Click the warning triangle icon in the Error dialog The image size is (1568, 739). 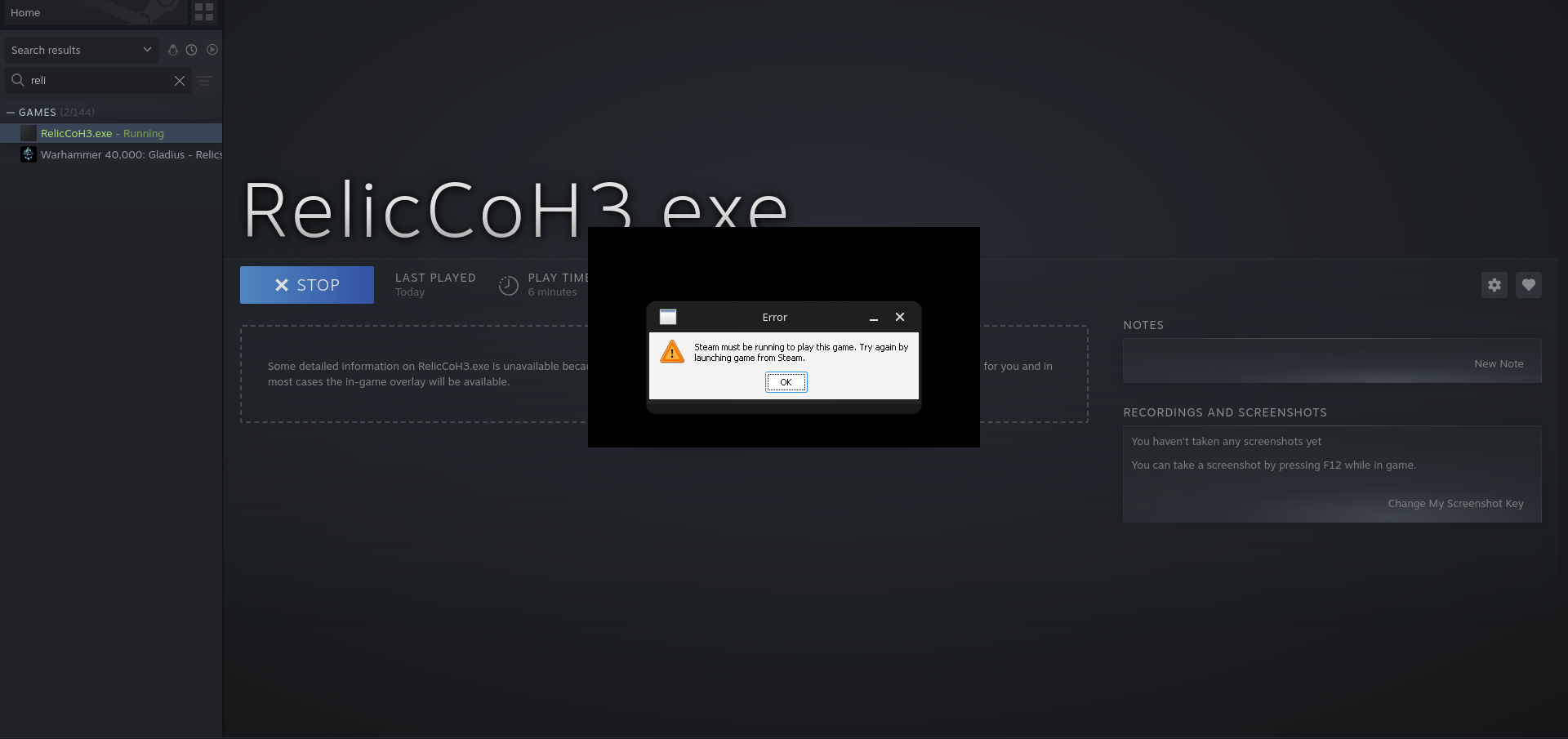[x=672, y=351]
